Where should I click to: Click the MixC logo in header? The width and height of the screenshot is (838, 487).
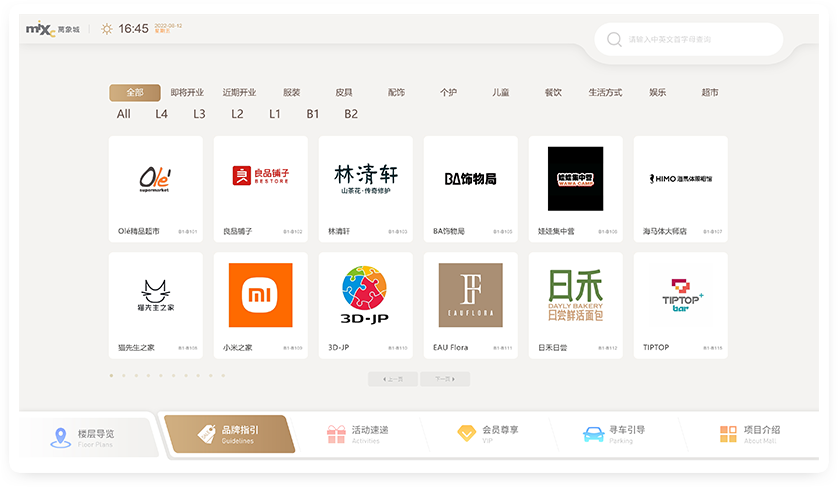pyautogui.click(x=38, y=29)
